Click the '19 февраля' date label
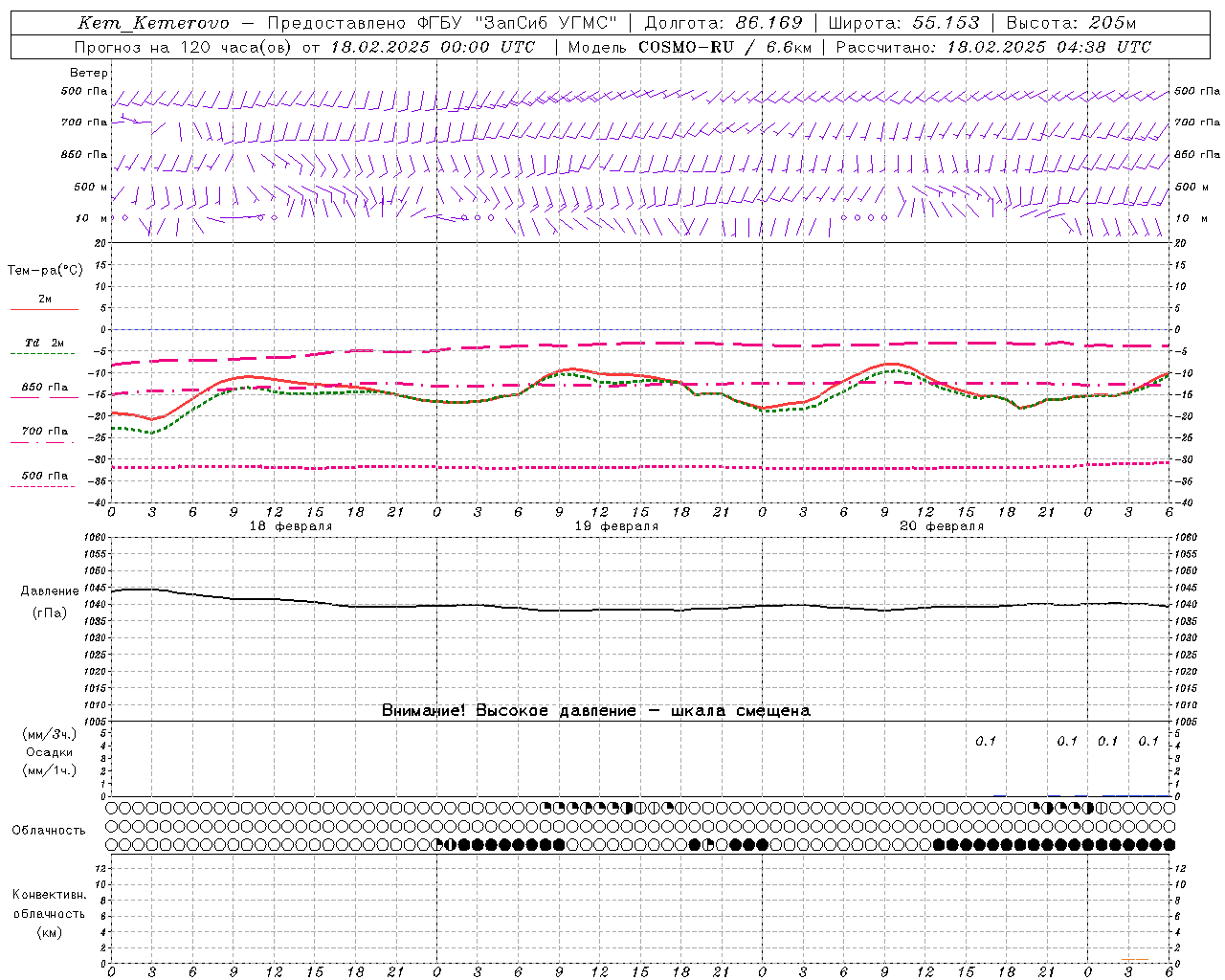The height and width of the screenshot is (980, 1225). pyautogui.click(x=616, y=526)
